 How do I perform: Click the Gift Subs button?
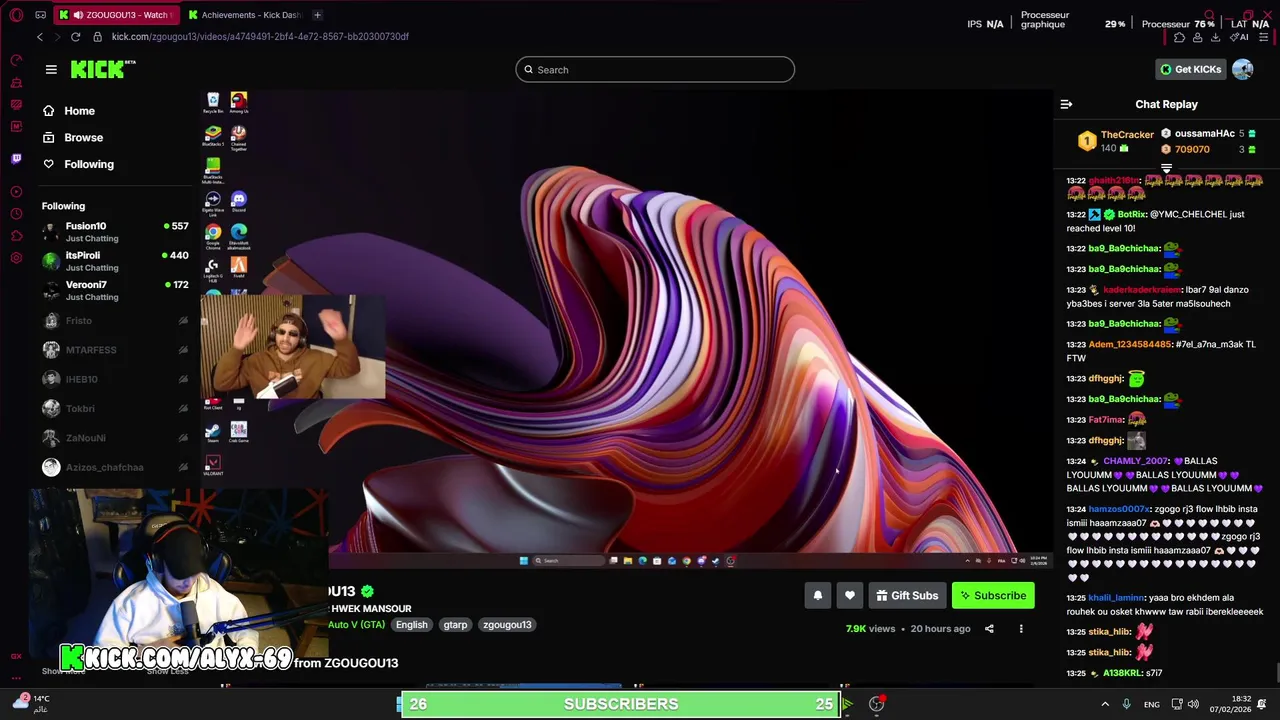907,595
